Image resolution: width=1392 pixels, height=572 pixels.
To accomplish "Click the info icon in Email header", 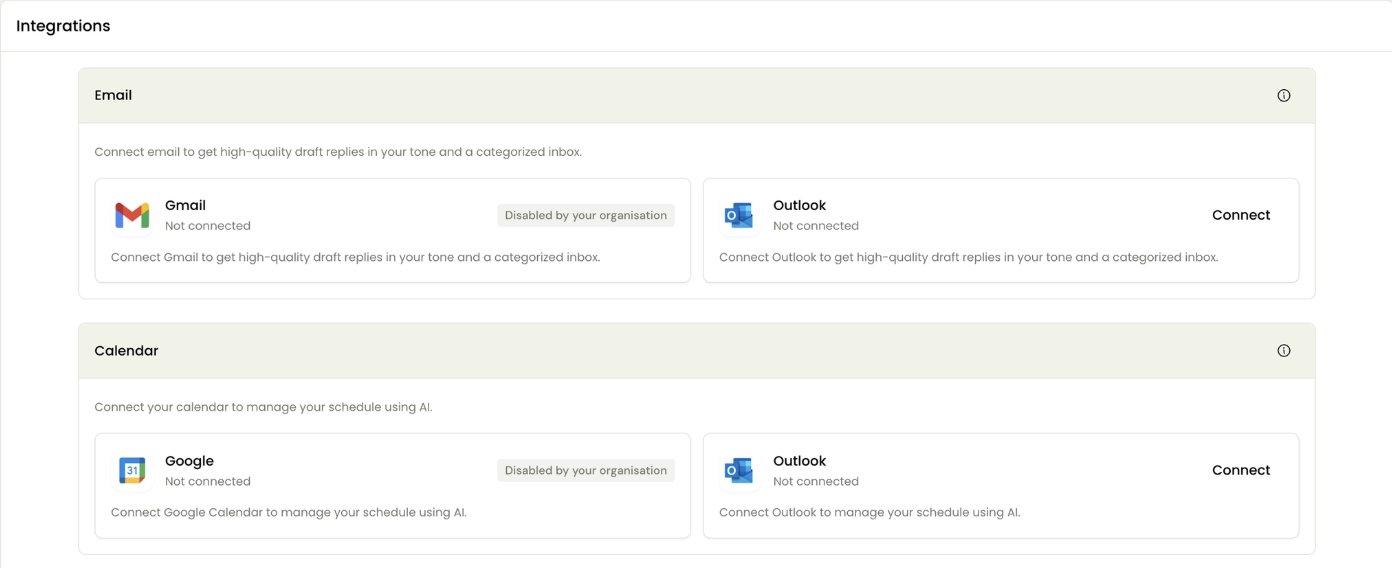I will point(1284,96).
